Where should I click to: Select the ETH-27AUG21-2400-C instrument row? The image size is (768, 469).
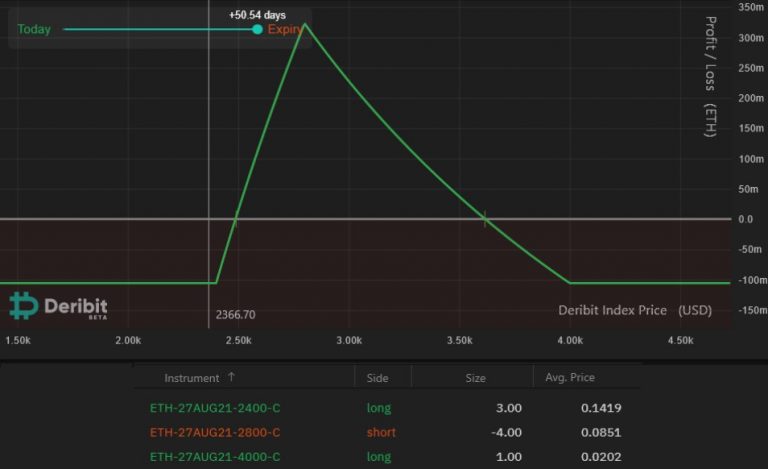tap(386, 408)
